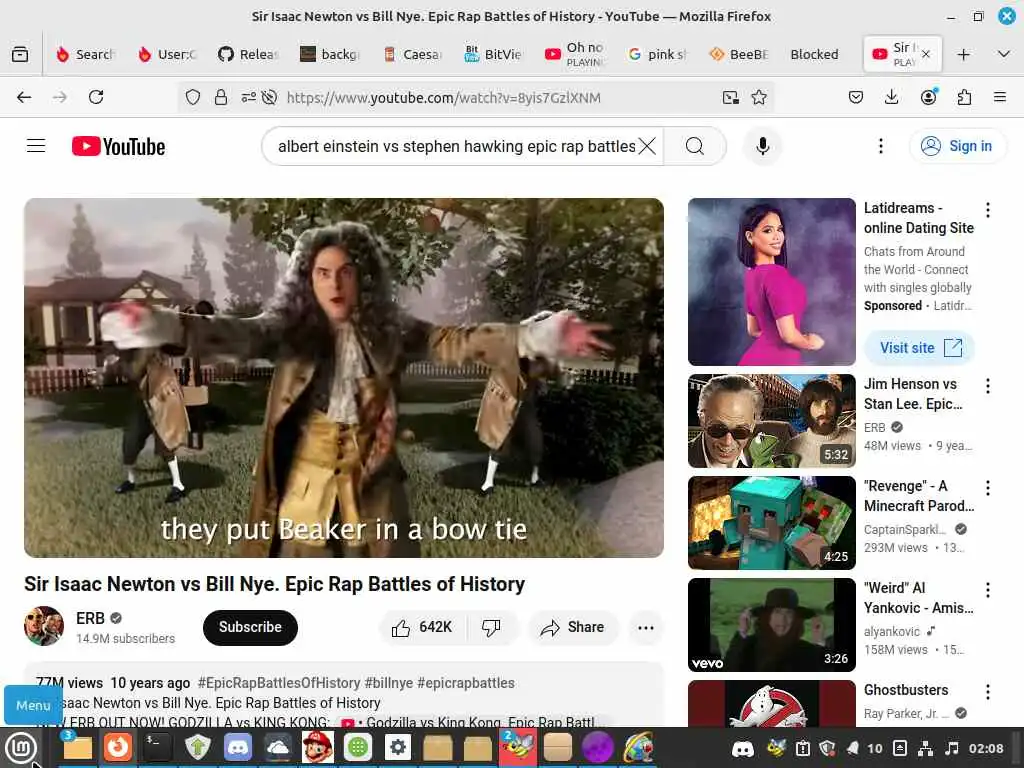This screenshot has height=768, width=1024.
Task: Open the Linux Mint Menu button
Action: point(22,747)
